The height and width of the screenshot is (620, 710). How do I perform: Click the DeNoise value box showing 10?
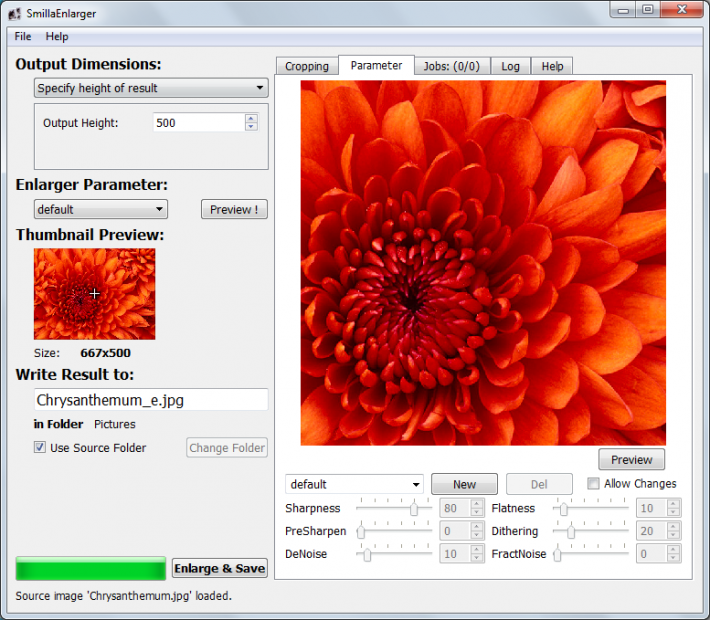click(x=456, y=553)
